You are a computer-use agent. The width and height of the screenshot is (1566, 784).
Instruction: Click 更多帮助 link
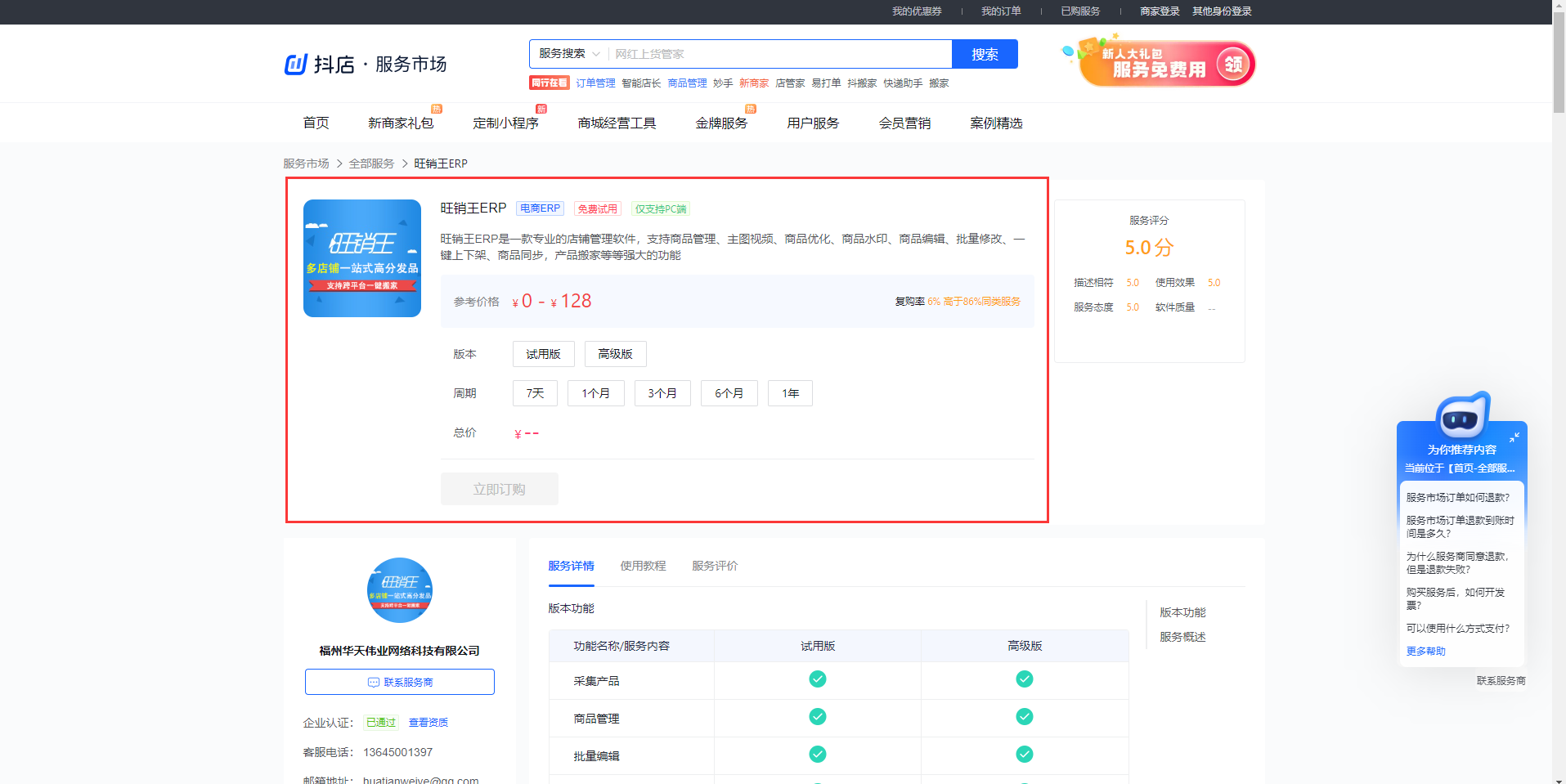tap(1426, 652)
